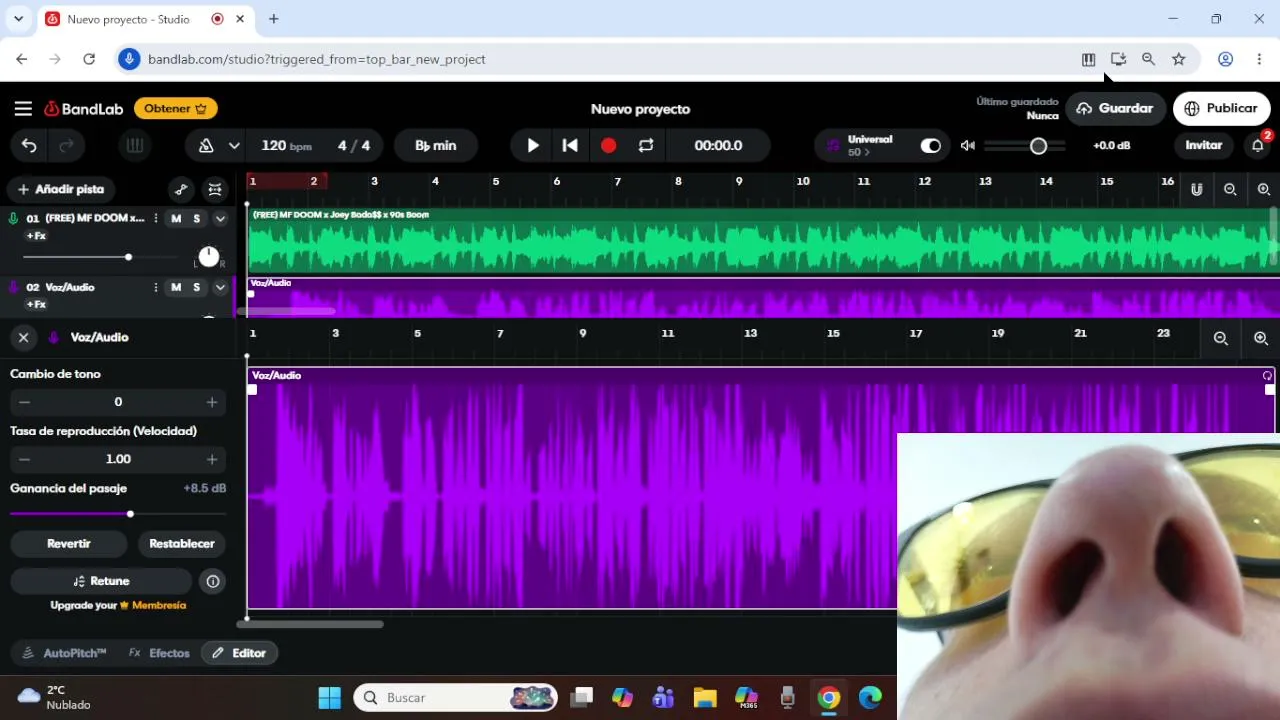The width and height of the screenshot is (1280, 720).
Task: Open the B♭ min key selector
Action: point(436,146)
